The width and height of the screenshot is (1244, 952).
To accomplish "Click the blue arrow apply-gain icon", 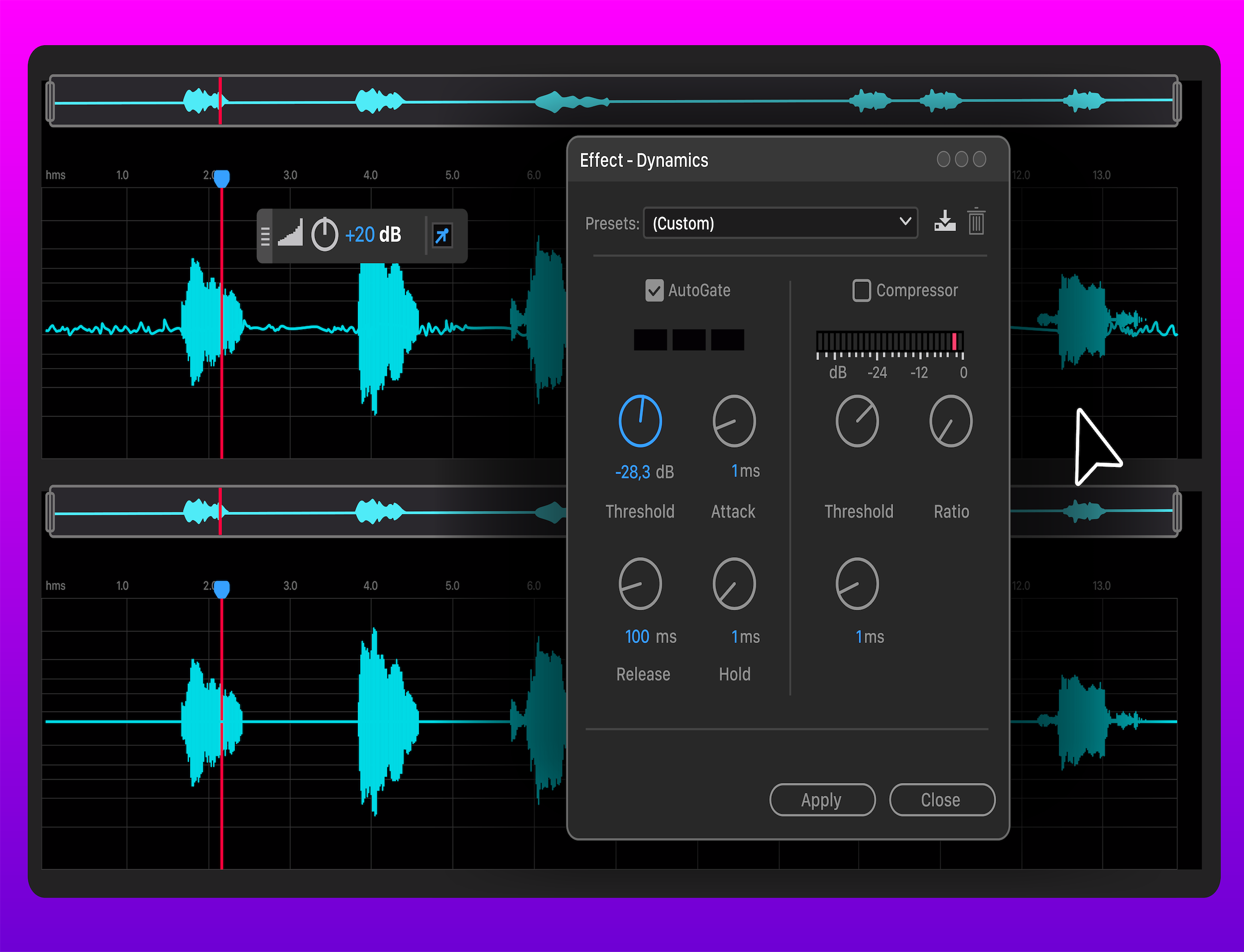I will tap(442, 235).
